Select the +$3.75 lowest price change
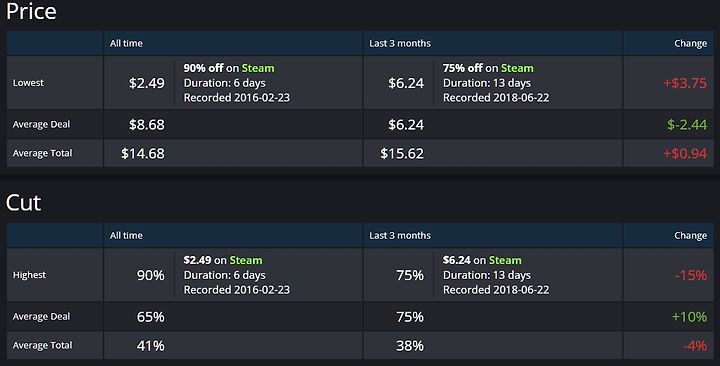Image resolution: width=720 pixels, height=366 pixels. pos(685,83)
